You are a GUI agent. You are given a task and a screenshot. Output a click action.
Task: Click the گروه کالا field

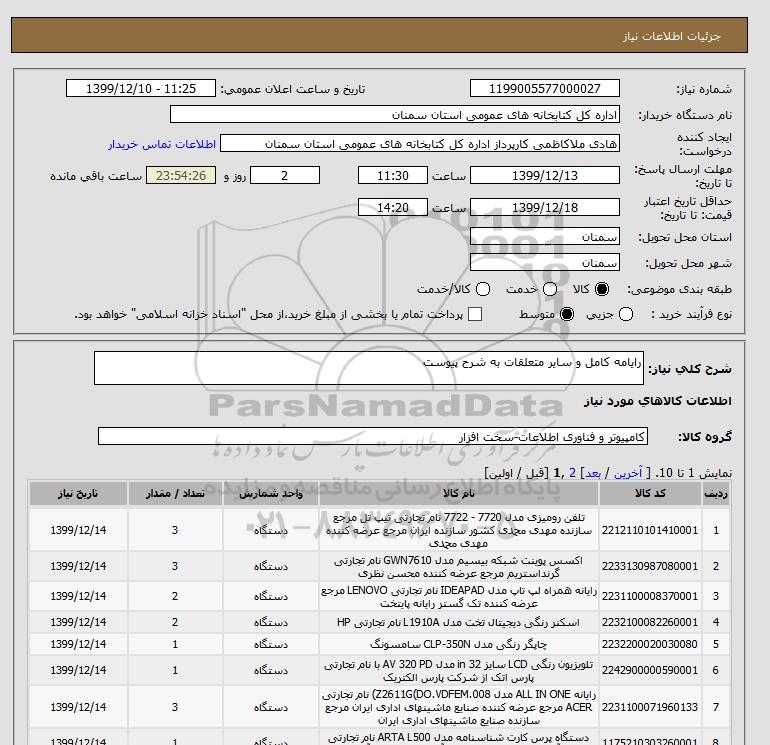pyautogui.click(x=373, y=436)
